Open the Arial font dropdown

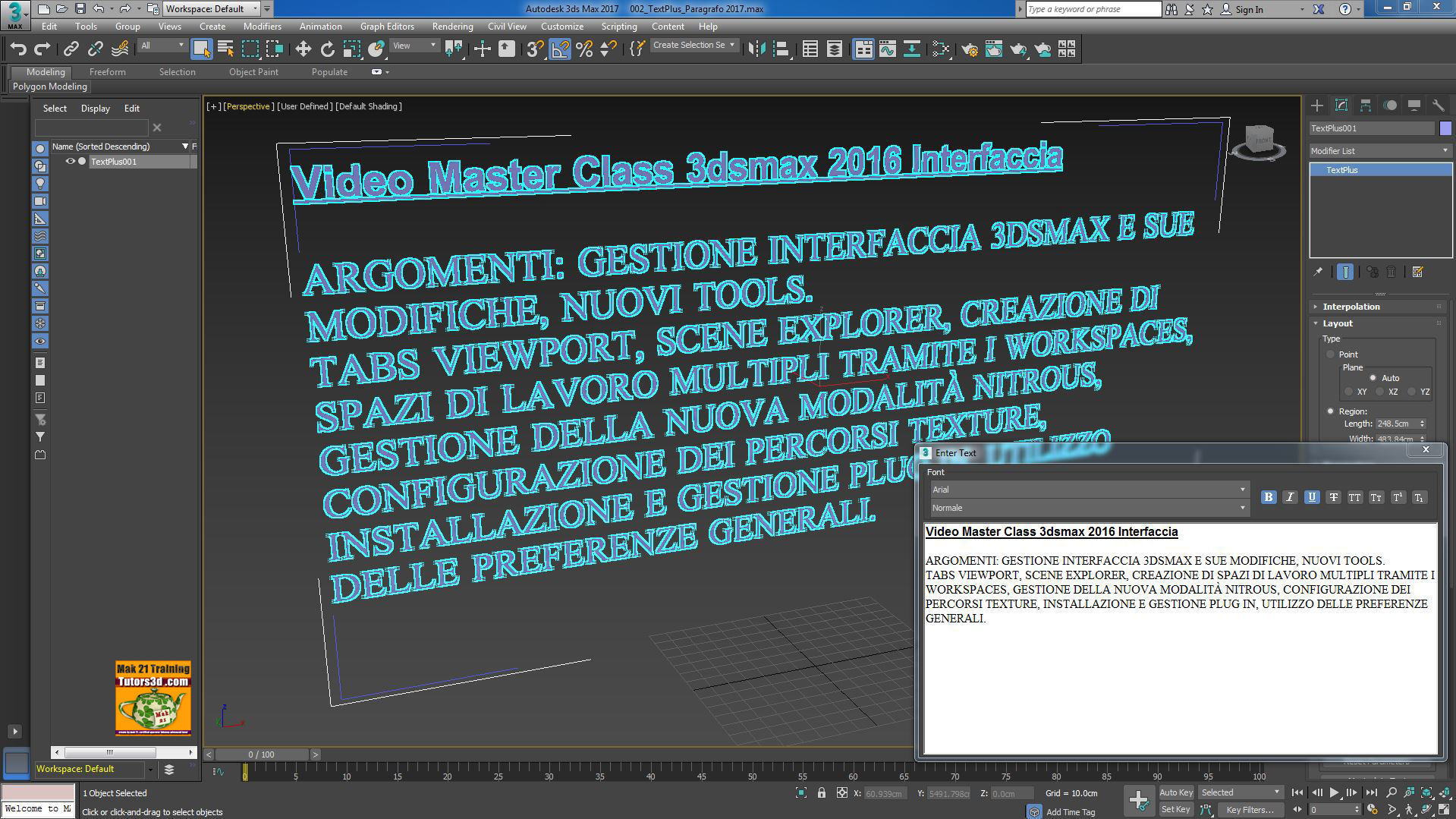(x=1089, y=490)
